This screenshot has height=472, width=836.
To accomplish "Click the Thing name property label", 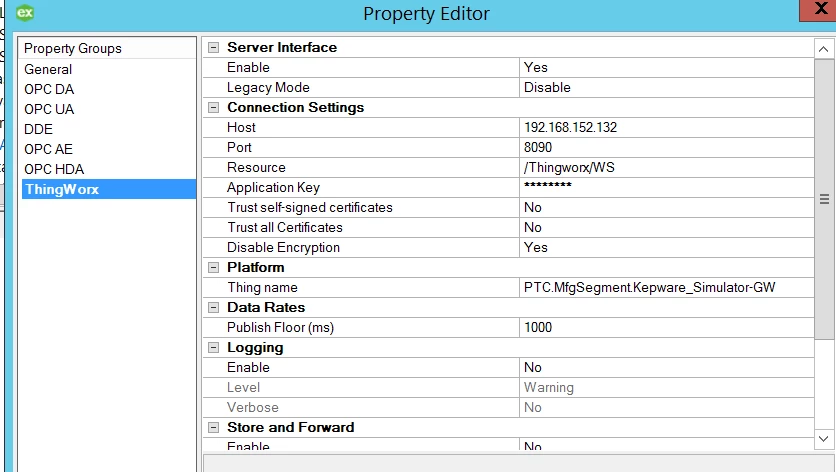I will 262,287.
